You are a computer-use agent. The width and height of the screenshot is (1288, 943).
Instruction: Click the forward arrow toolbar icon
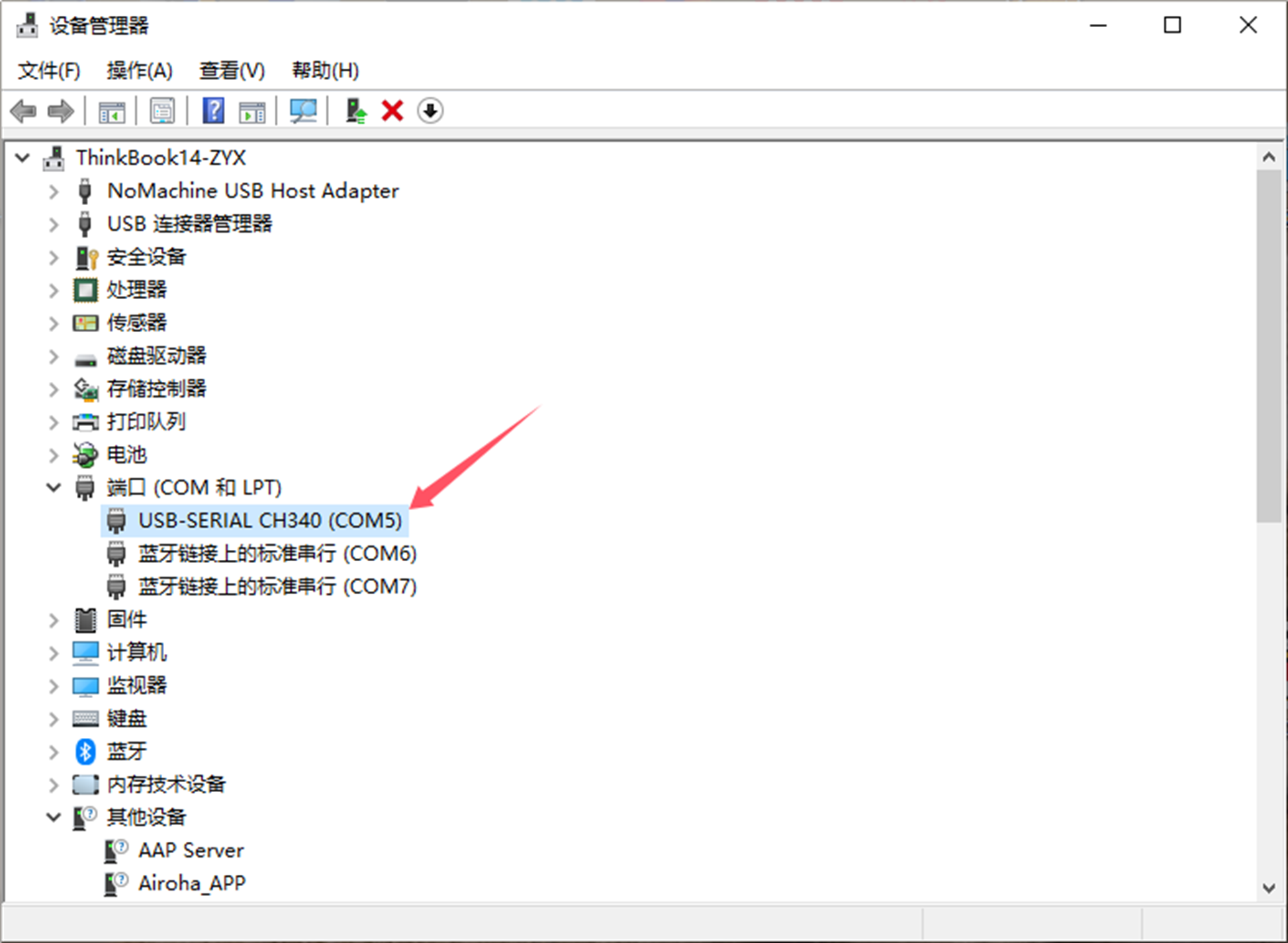[61, 111]
